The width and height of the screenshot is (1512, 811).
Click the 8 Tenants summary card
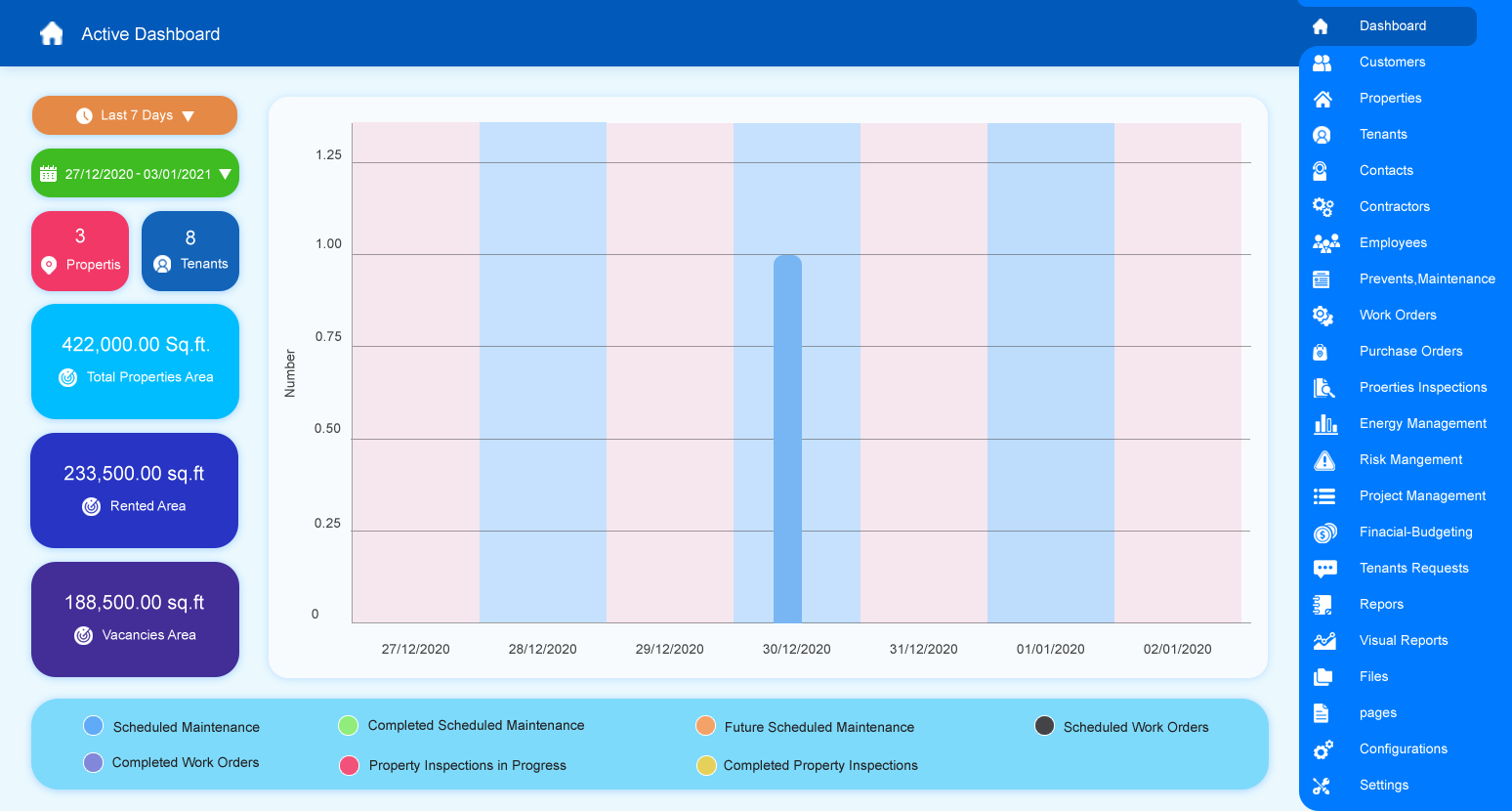190,251
